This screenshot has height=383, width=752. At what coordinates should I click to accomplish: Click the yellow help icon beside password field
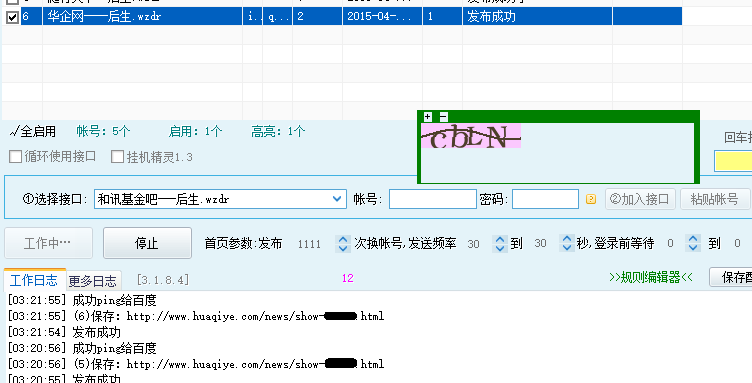pyautogui.click(x=591, y=199)
